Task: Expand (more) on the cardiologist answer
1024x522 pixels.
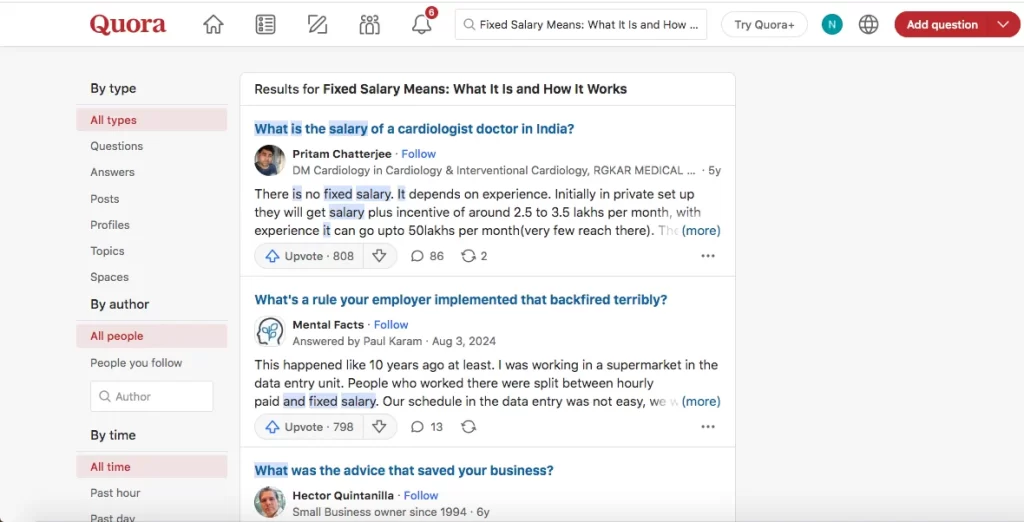Action: click(701, 231)
